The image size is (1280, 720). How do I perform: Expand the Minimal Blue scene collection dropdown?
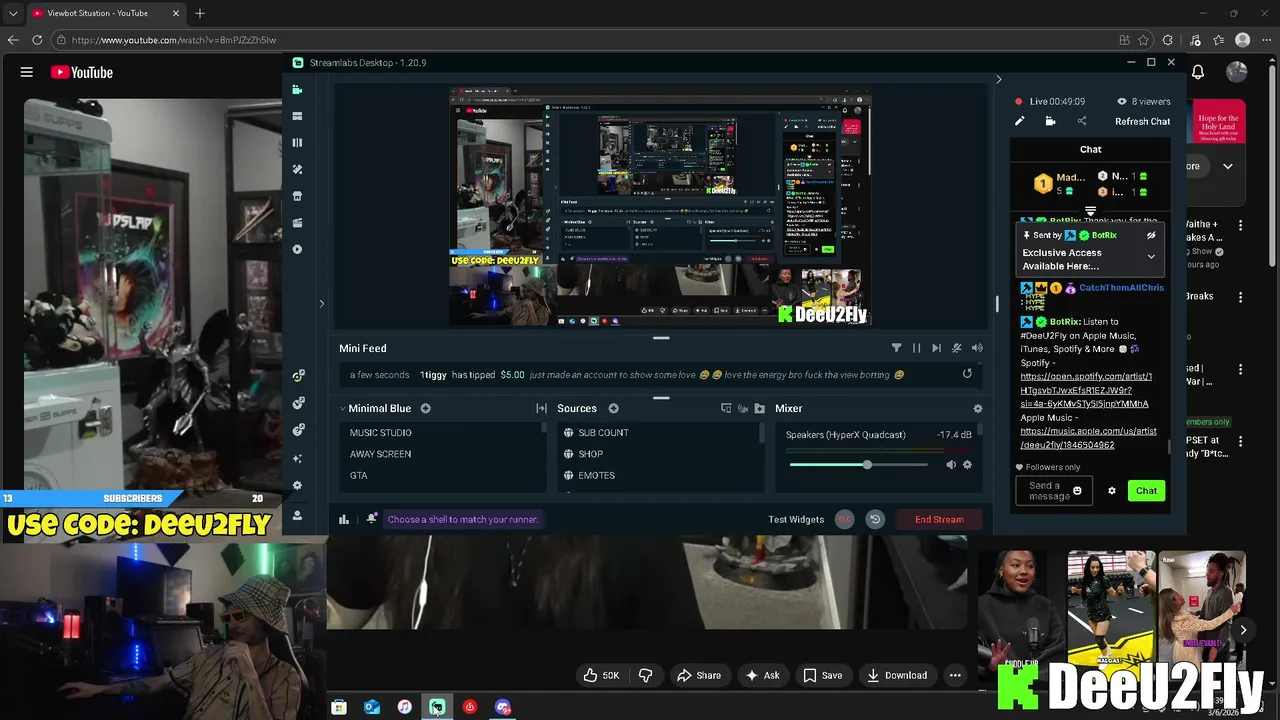coord(342,408)
